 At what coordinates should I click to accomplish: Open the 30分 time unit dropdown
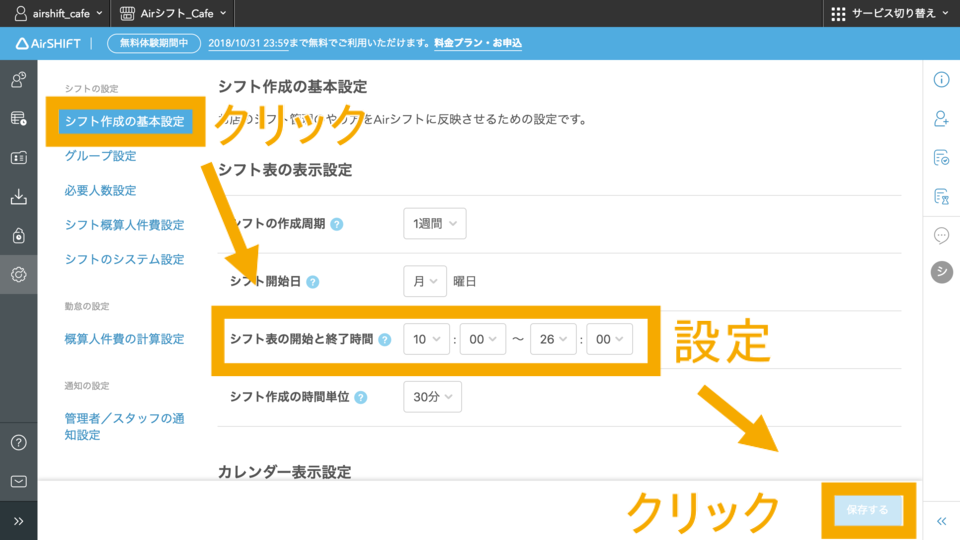[x=432, y=397]
